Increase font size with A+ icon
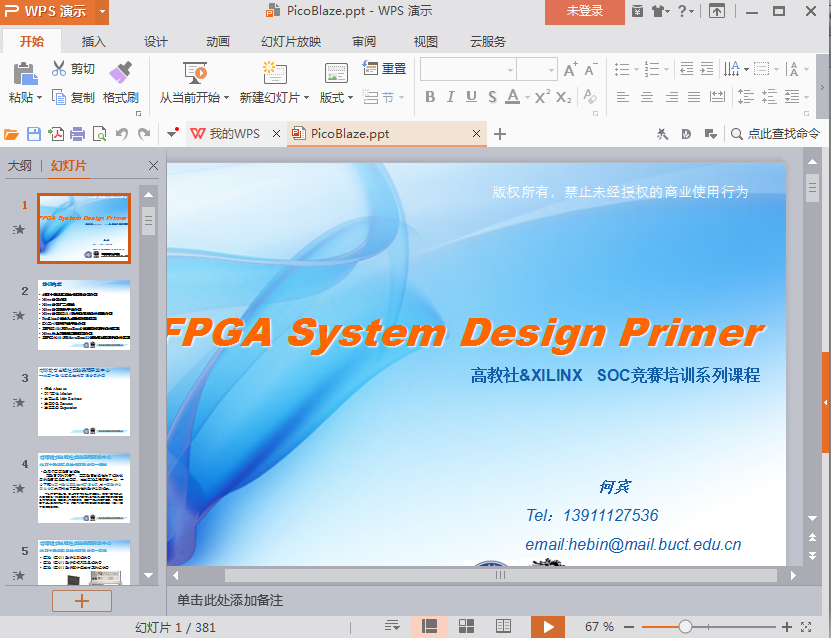 [570, 69]
